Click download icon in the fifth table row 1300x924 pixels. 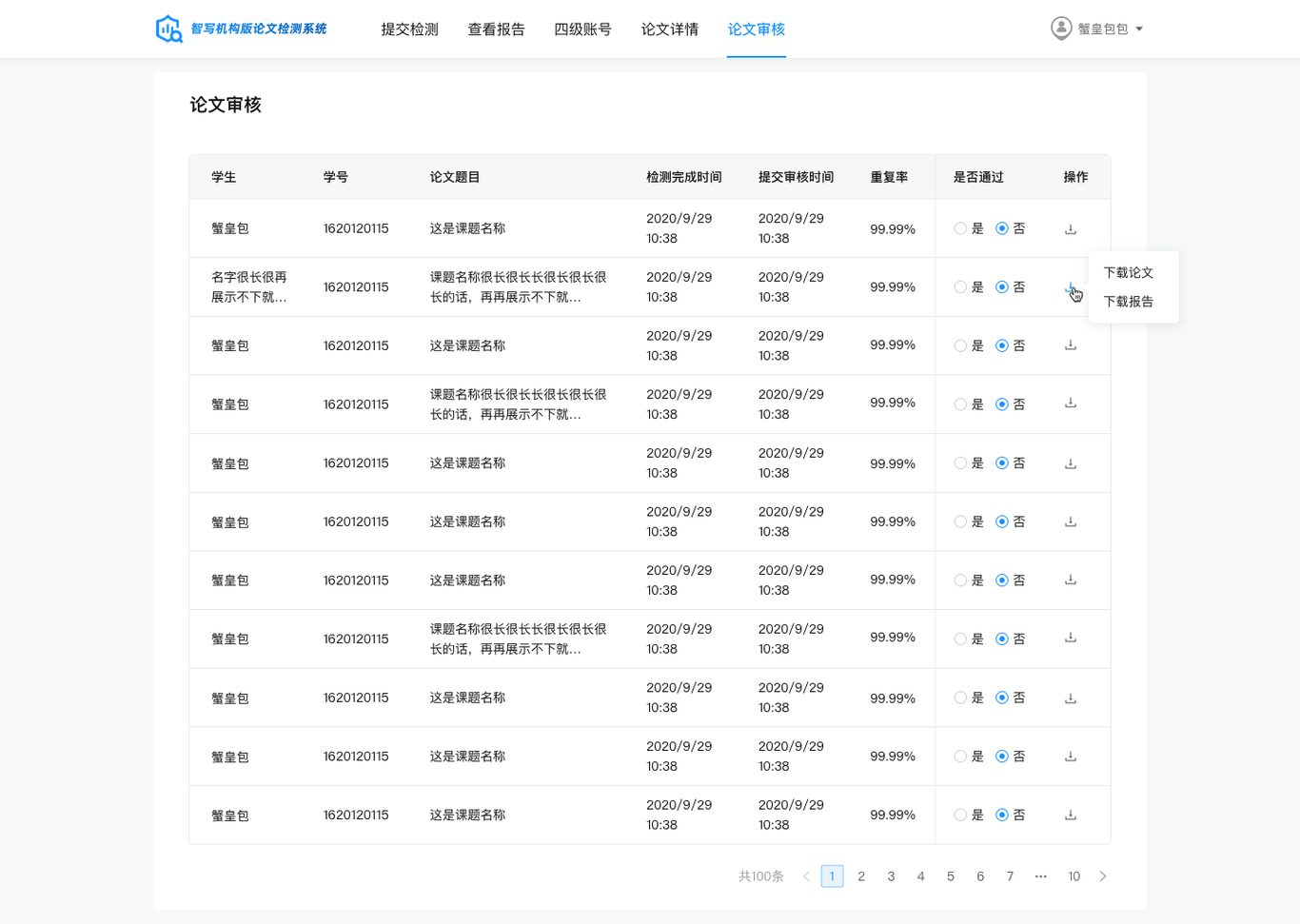(1071, 463)
